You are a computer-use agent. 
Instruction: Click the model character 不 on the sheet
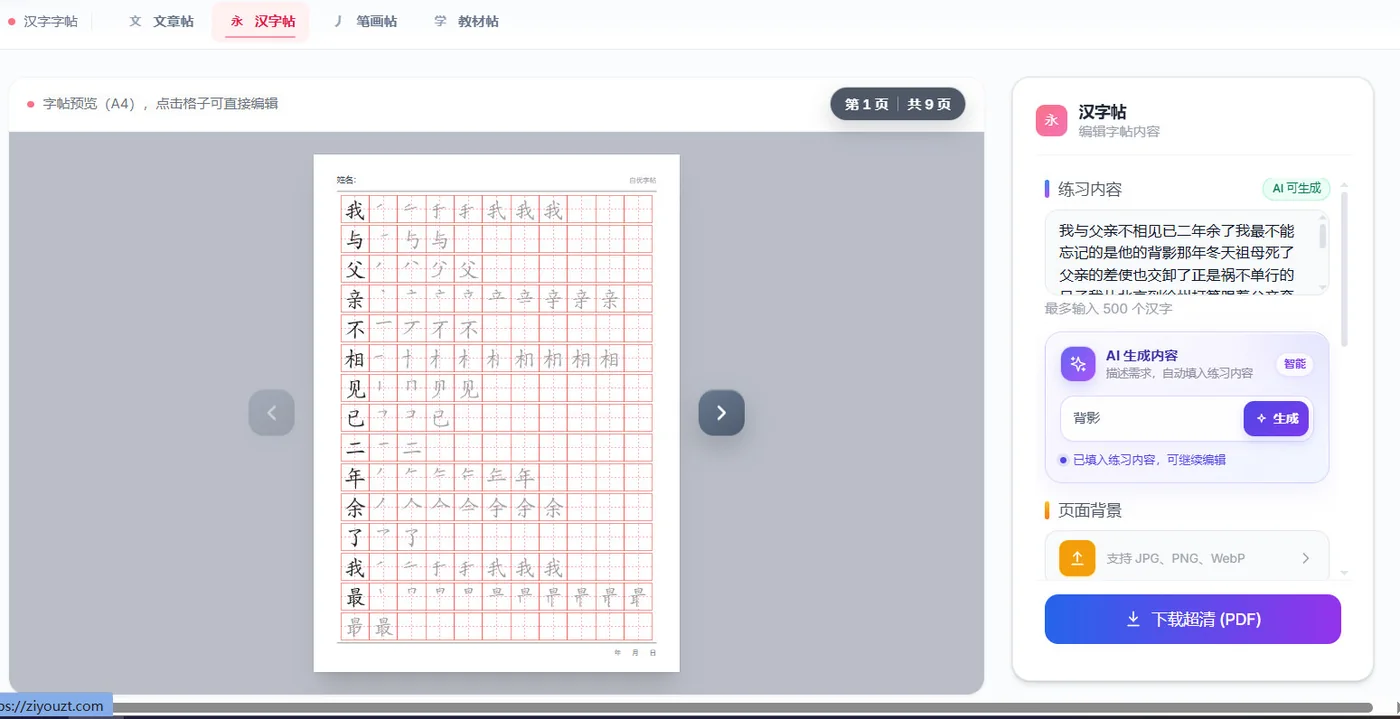355,329
